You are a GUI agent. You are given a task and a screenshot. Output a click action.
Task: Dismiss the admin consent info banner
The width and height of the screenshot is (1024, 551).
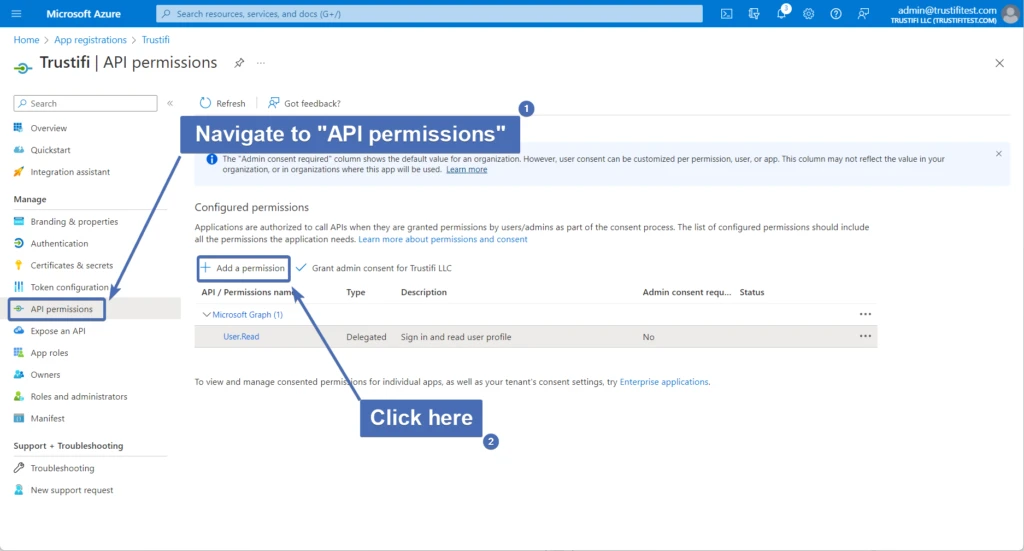pos(999,154)
